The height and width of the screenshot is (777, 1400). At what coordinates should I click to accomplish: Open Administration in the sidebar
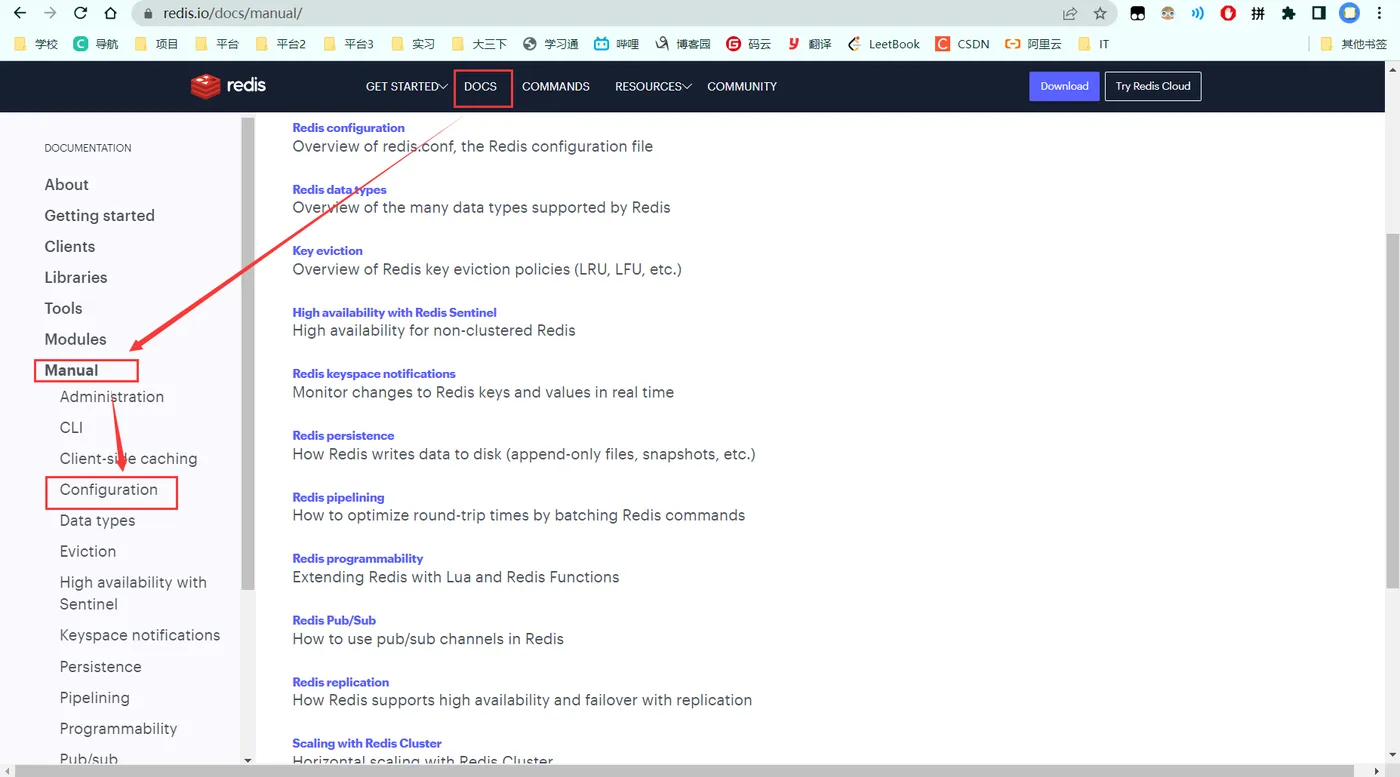point(112,397)
